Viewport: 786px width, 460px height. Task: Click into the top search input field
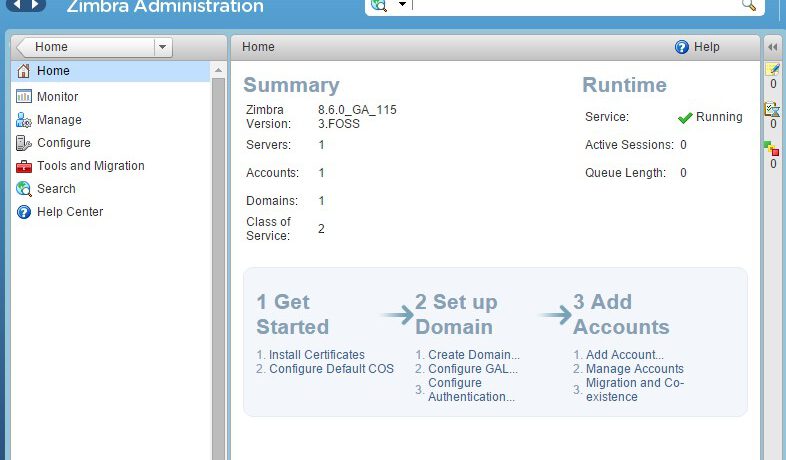coord(574,6)
